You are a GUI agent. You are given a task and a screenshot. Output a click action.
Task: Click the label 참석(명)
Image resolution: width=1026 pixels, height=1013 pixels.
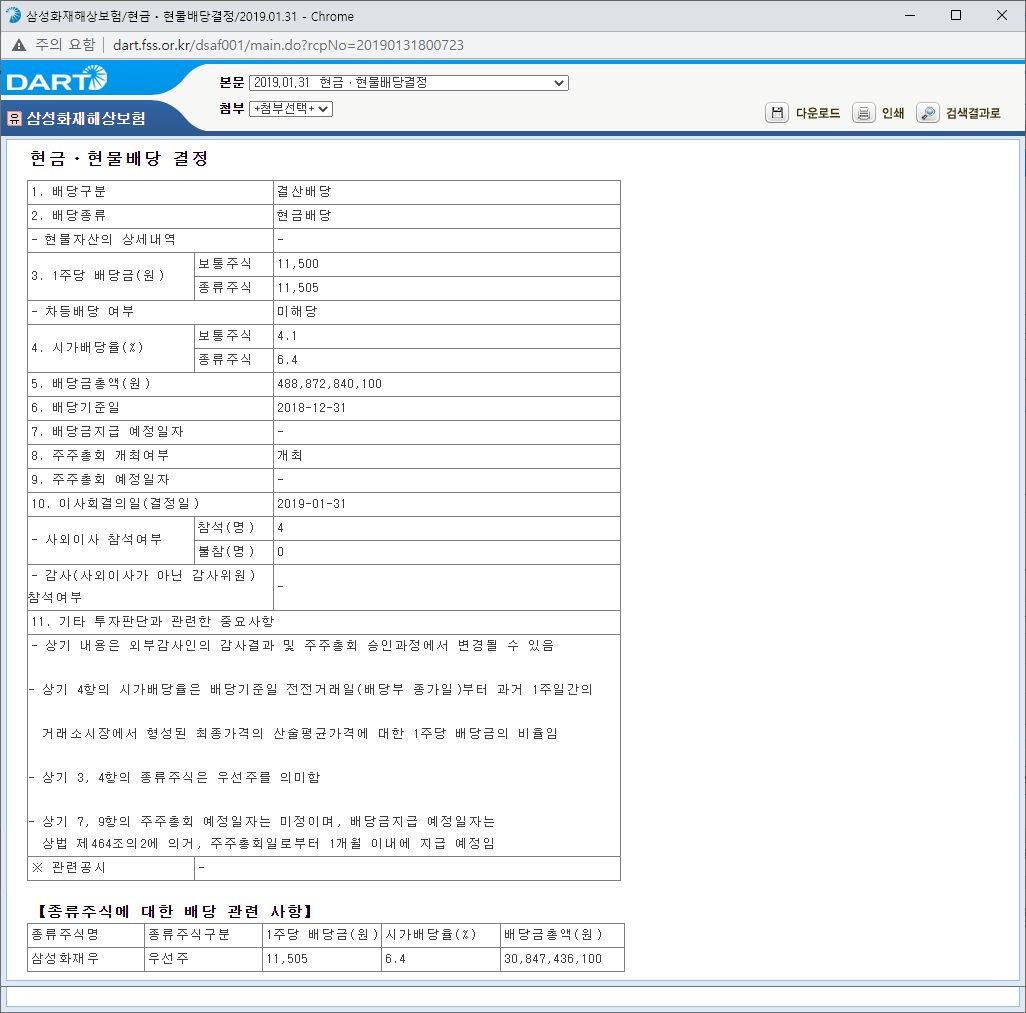pos(226,527)
